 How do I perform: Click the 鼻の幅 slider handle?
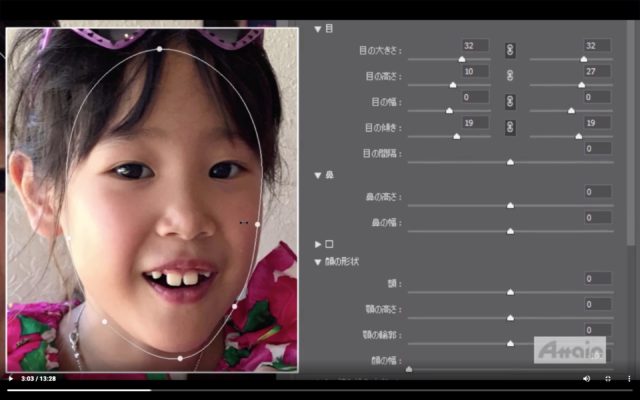click(x=510, y=231)
